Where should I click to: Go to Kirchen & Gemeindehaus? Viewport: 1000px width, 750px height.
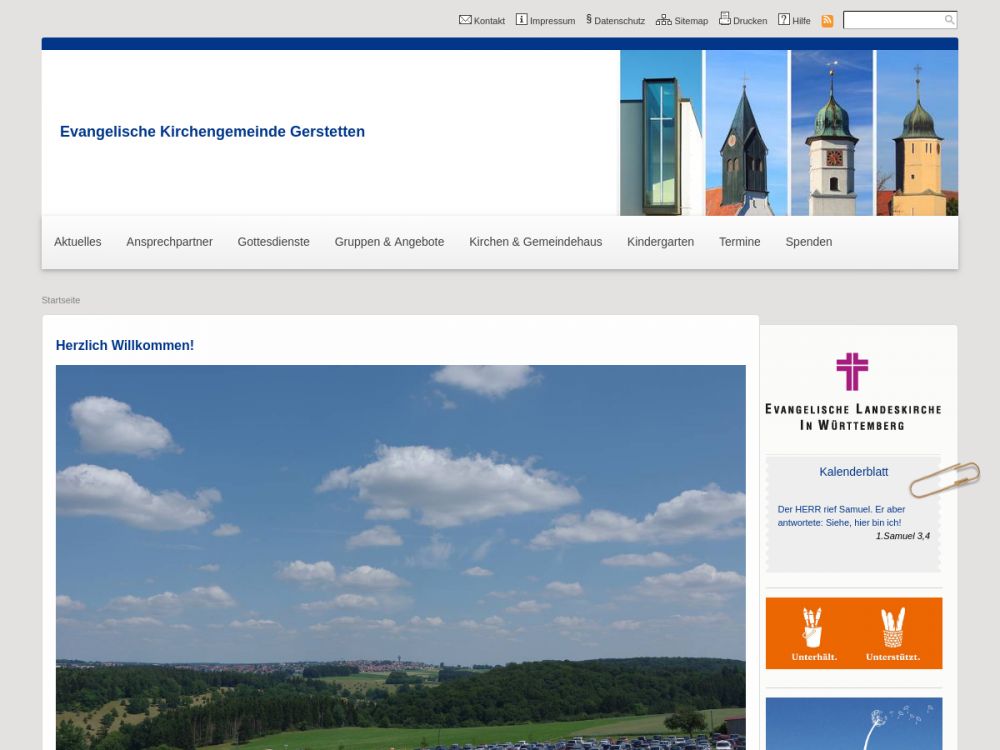click(x=535, y=242)
